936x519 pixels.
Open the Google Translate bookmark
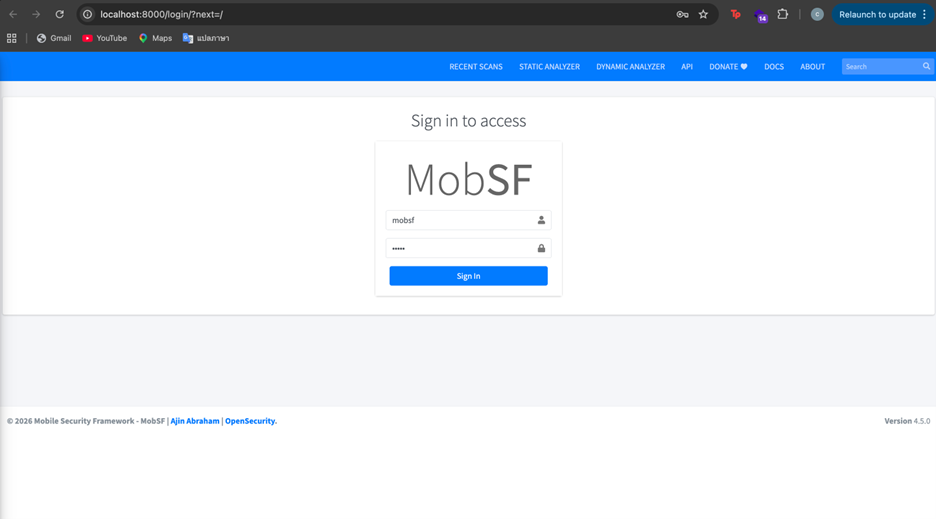pos(206,38)
